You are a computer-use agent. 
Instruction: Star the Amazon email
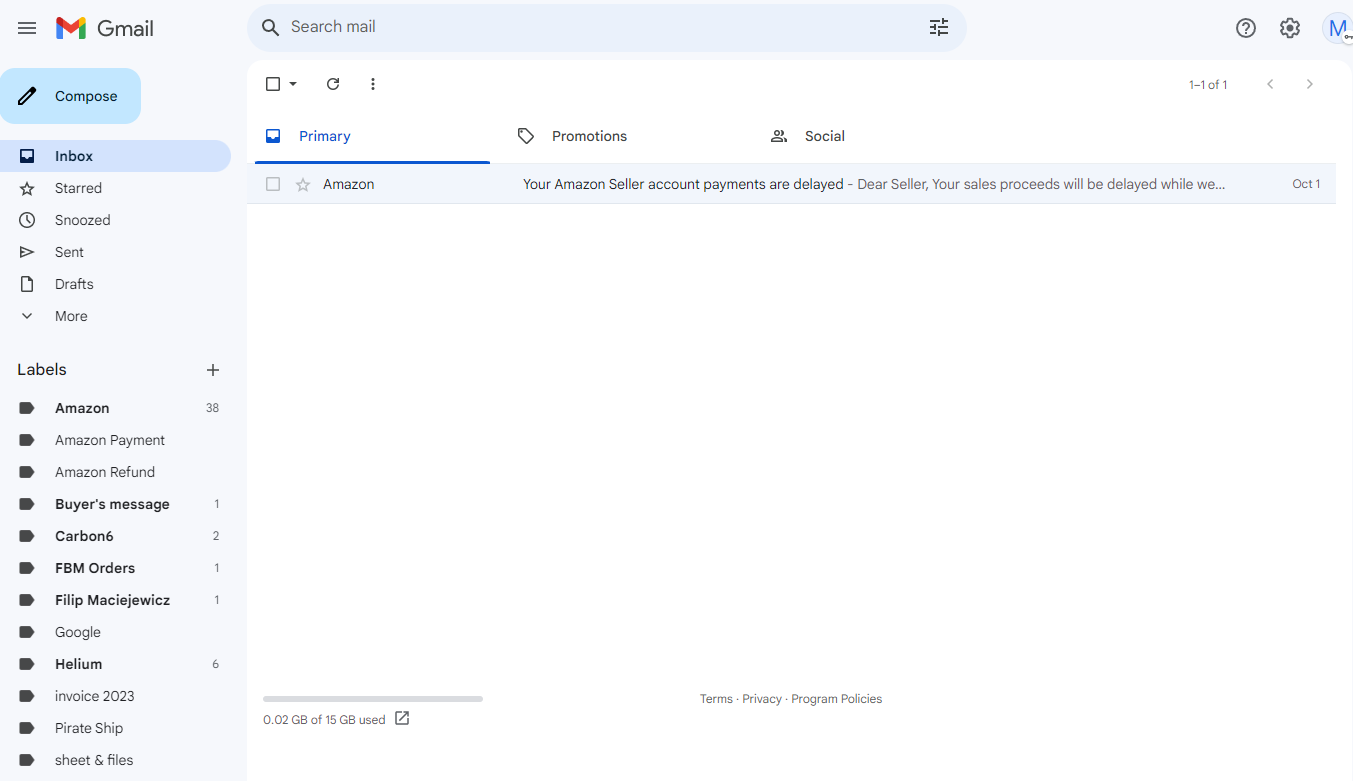pos(303,184)
